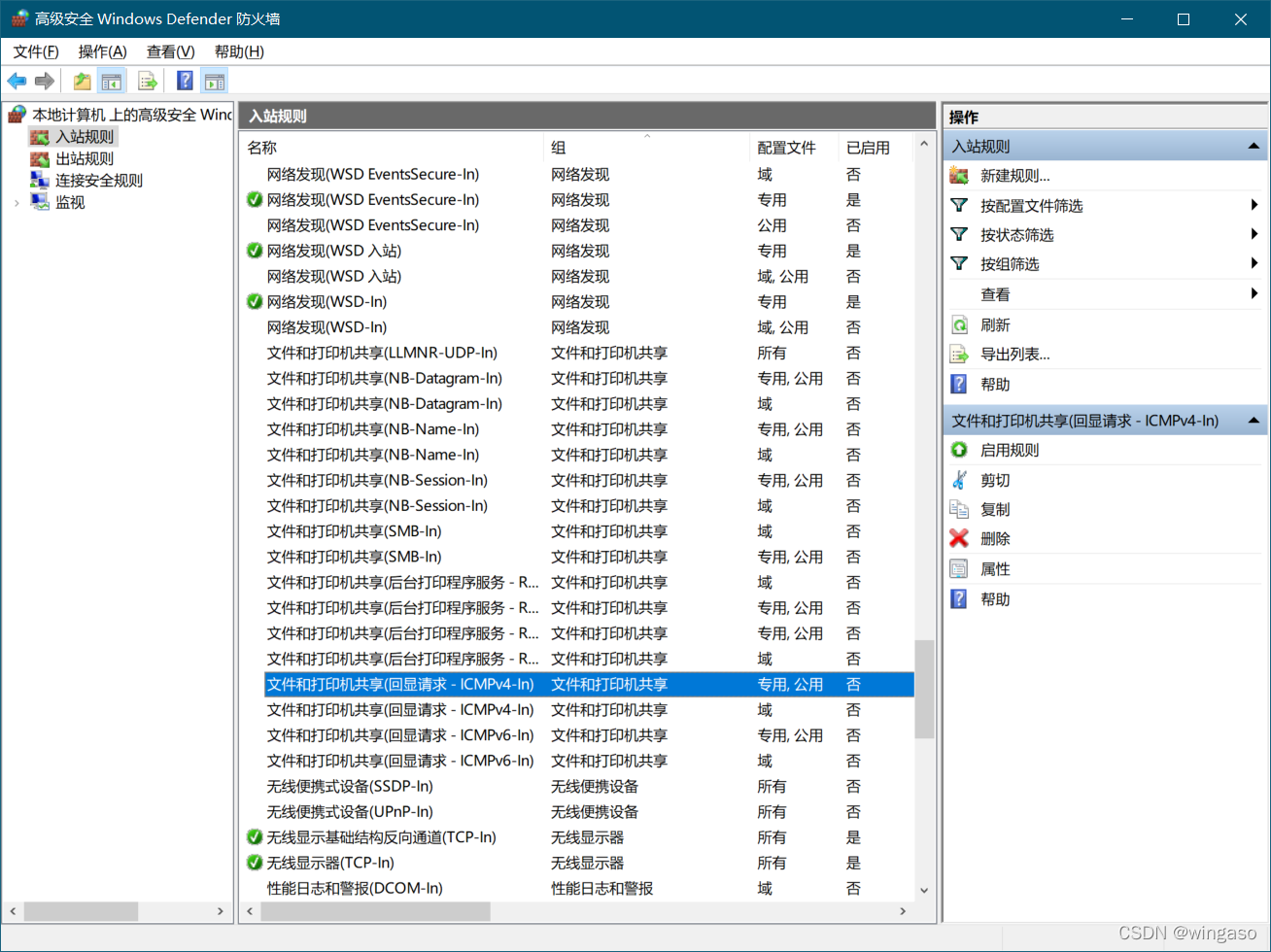
Task: Open the 按配置文件筛选 submenu arrow
Action: tap(1254, 205)
